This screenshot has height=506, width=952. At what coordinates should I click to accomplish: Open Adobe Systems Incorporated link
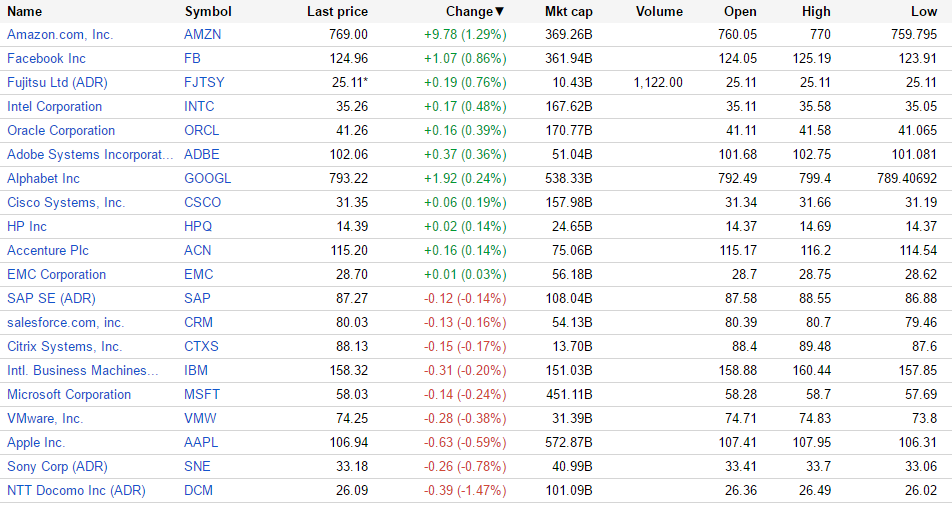tap(92, 154)
